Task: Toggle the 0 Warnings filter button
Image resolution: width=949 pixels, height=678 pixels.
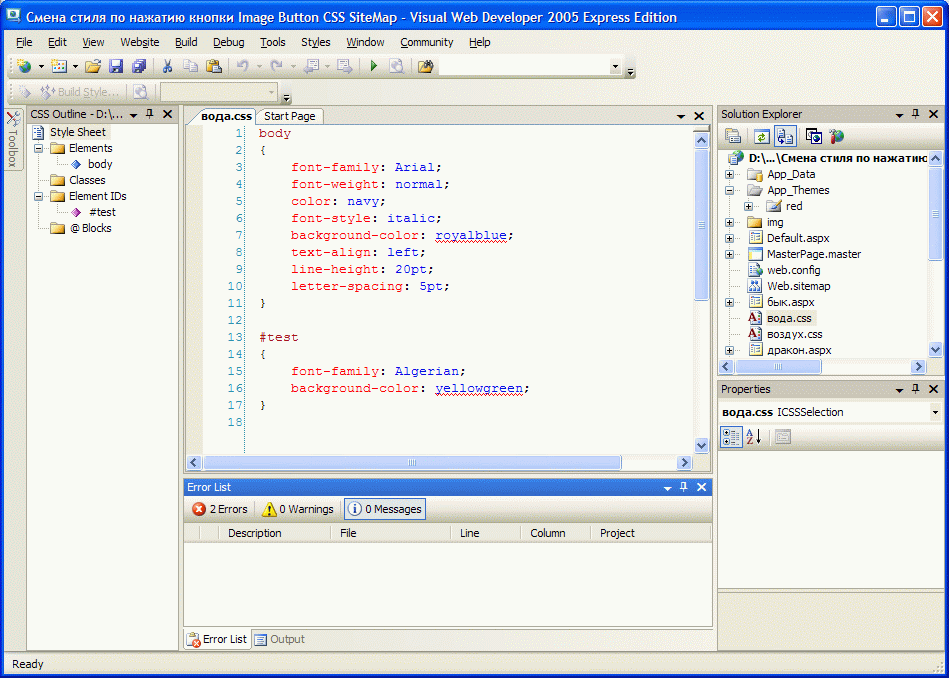Action: [x=297, y=509]
